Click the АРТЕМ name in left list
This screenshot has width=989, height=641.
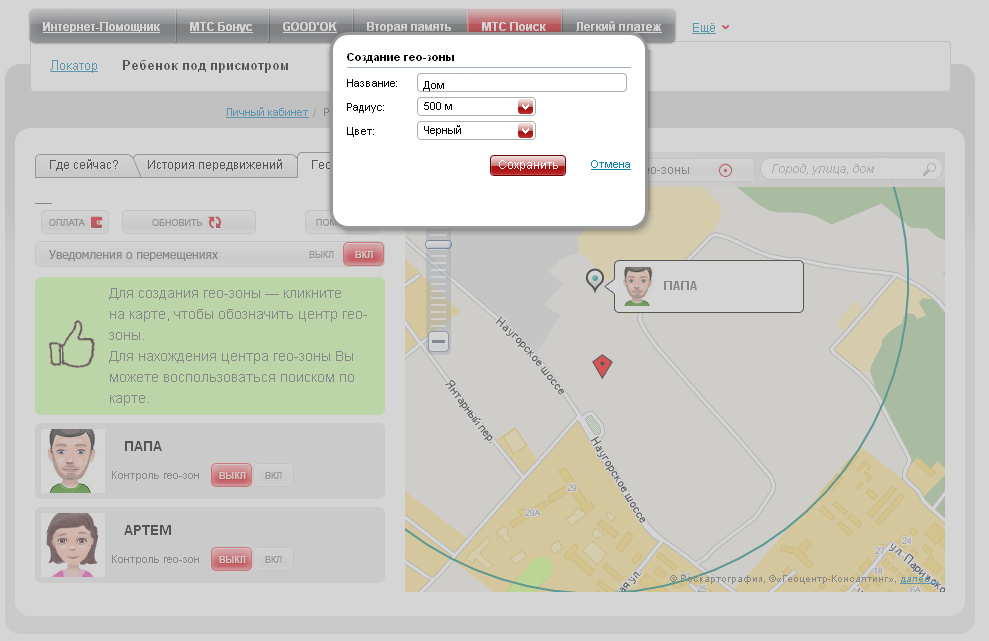tap(148, 531)
